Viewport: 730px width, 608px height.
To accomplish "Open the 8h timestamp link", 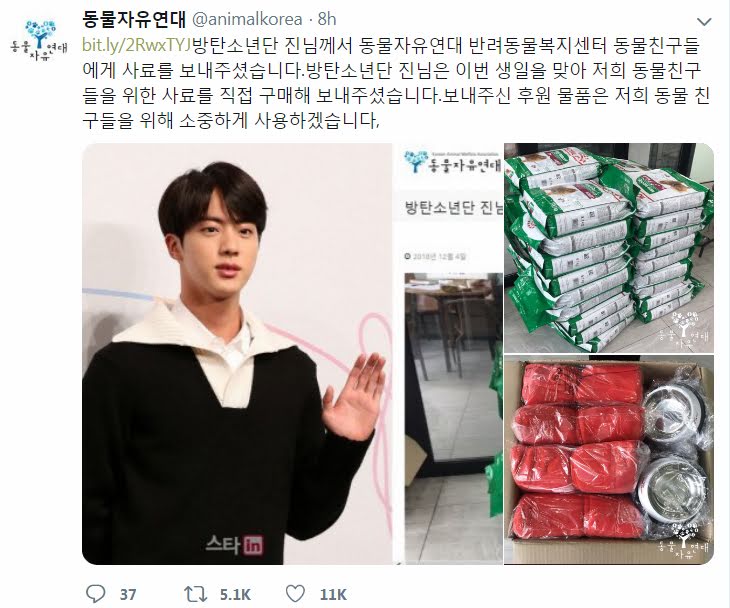I will 327,19.
